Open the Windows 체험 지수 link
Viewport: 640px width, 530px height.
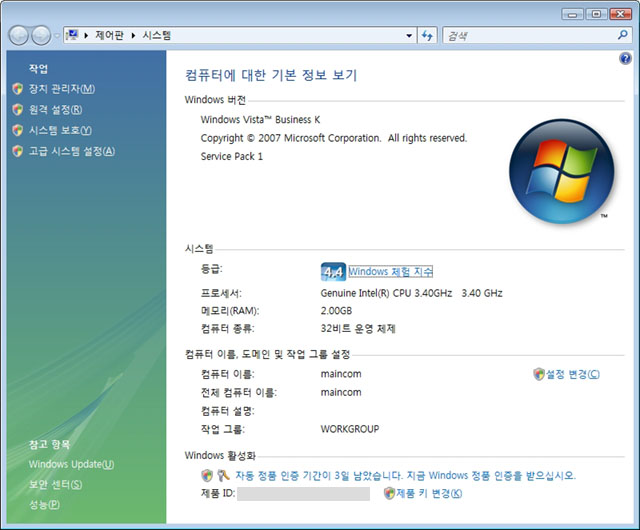pyautogui.click(x=391, y=272)
